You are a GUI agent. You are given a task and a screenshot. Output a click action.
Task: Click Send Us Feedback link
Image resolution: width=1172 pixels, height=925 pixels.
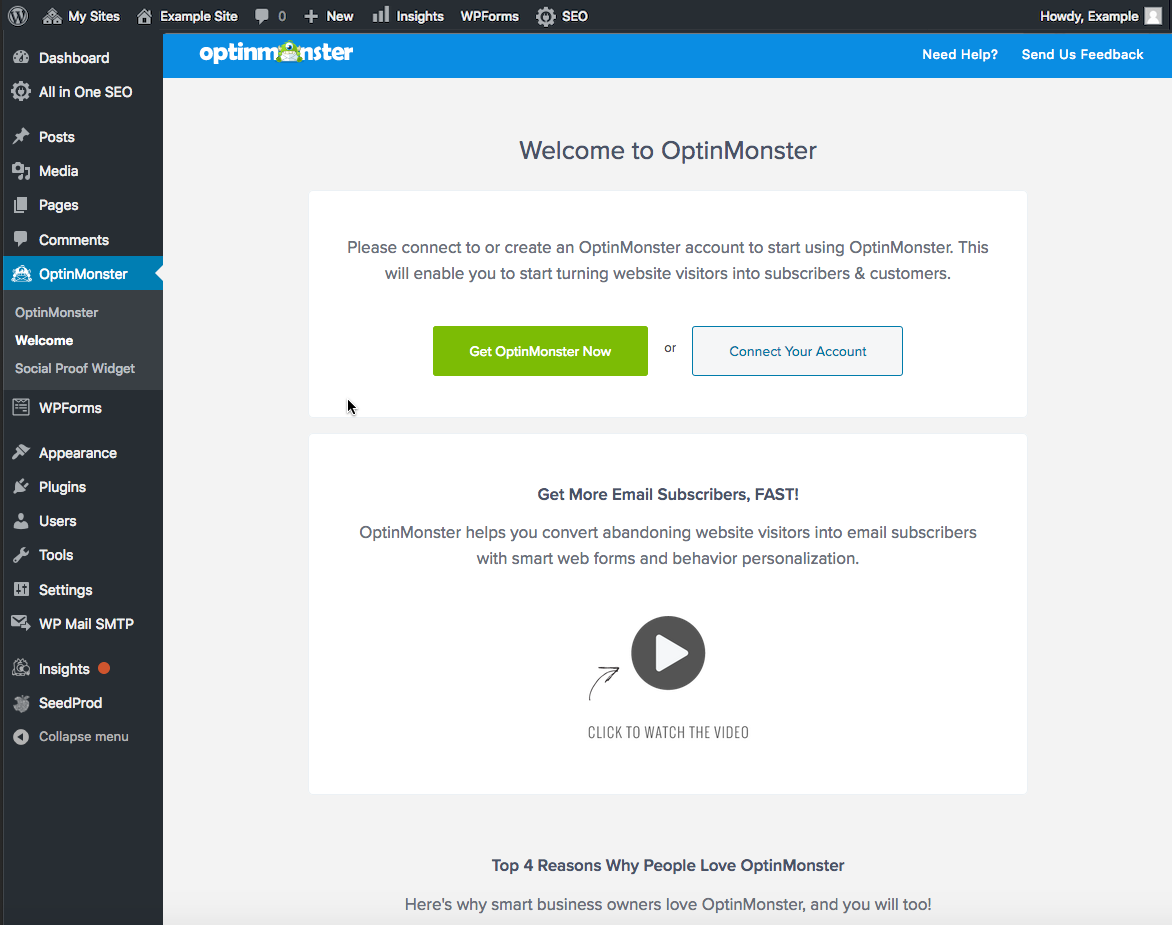click(x=1082, y=55)
